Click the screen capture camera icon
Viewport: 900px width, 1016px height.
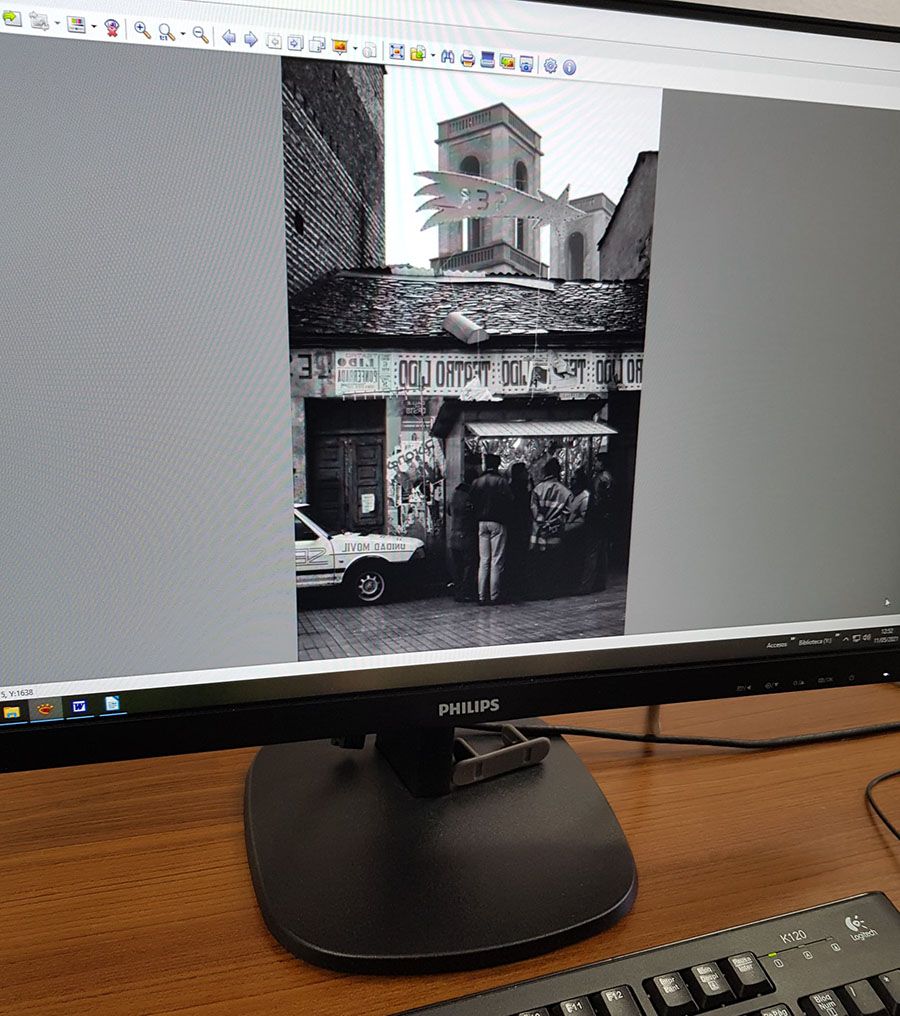(x=527, y=63)
